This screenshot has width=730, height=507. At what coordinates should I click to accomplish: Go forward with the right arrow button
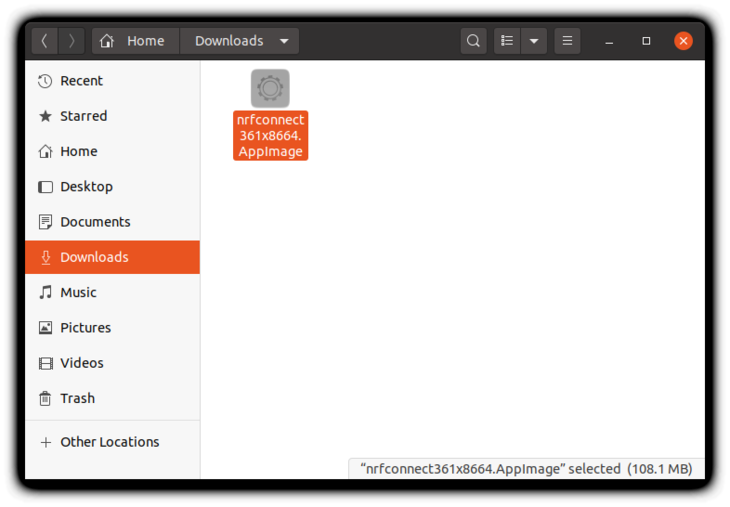click(71, 41)
